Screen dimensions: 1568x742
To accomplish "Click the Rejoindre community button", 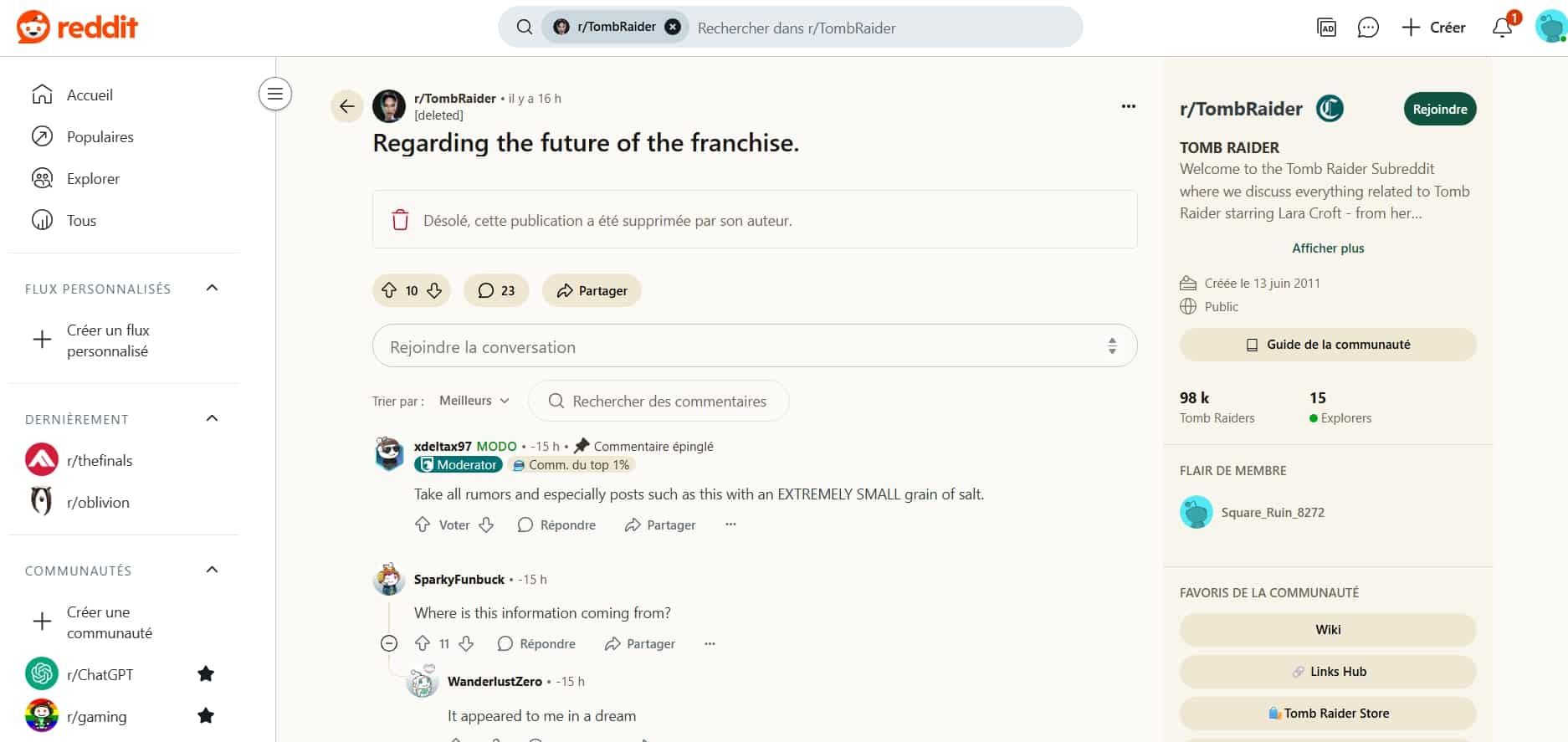I will [1440, 109].
